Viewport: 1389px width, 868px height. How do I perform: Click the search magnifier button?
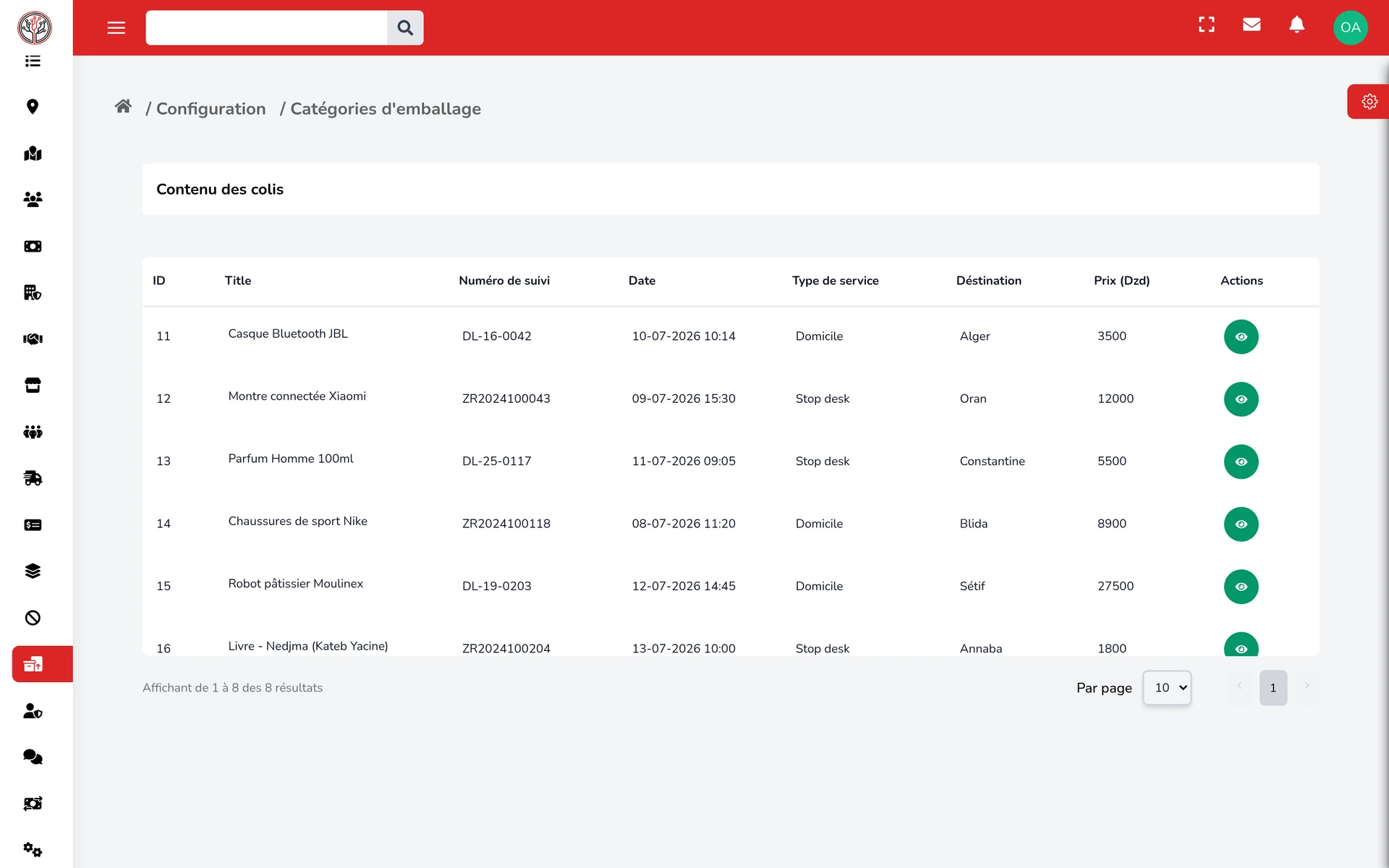(x=405, y=27)
